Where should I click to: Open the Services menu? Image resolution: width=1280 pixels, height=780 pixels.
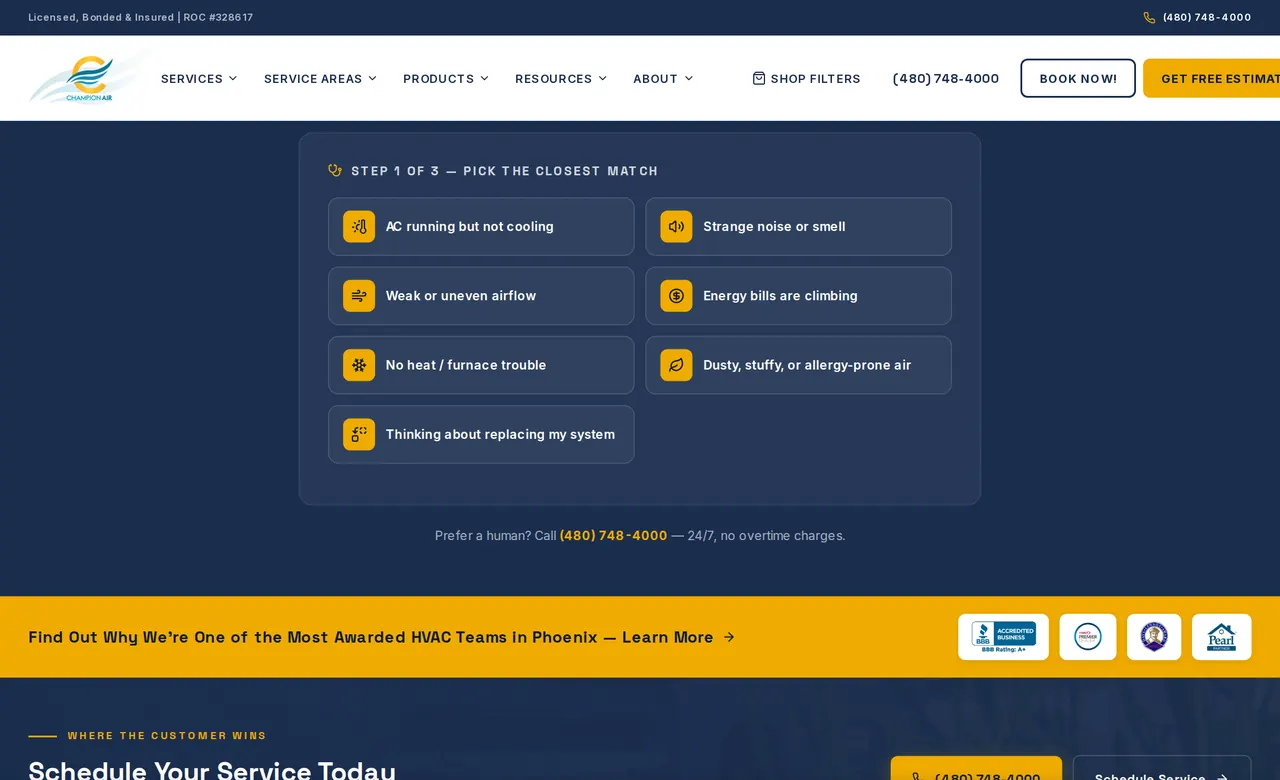click(x=199, y=78)
